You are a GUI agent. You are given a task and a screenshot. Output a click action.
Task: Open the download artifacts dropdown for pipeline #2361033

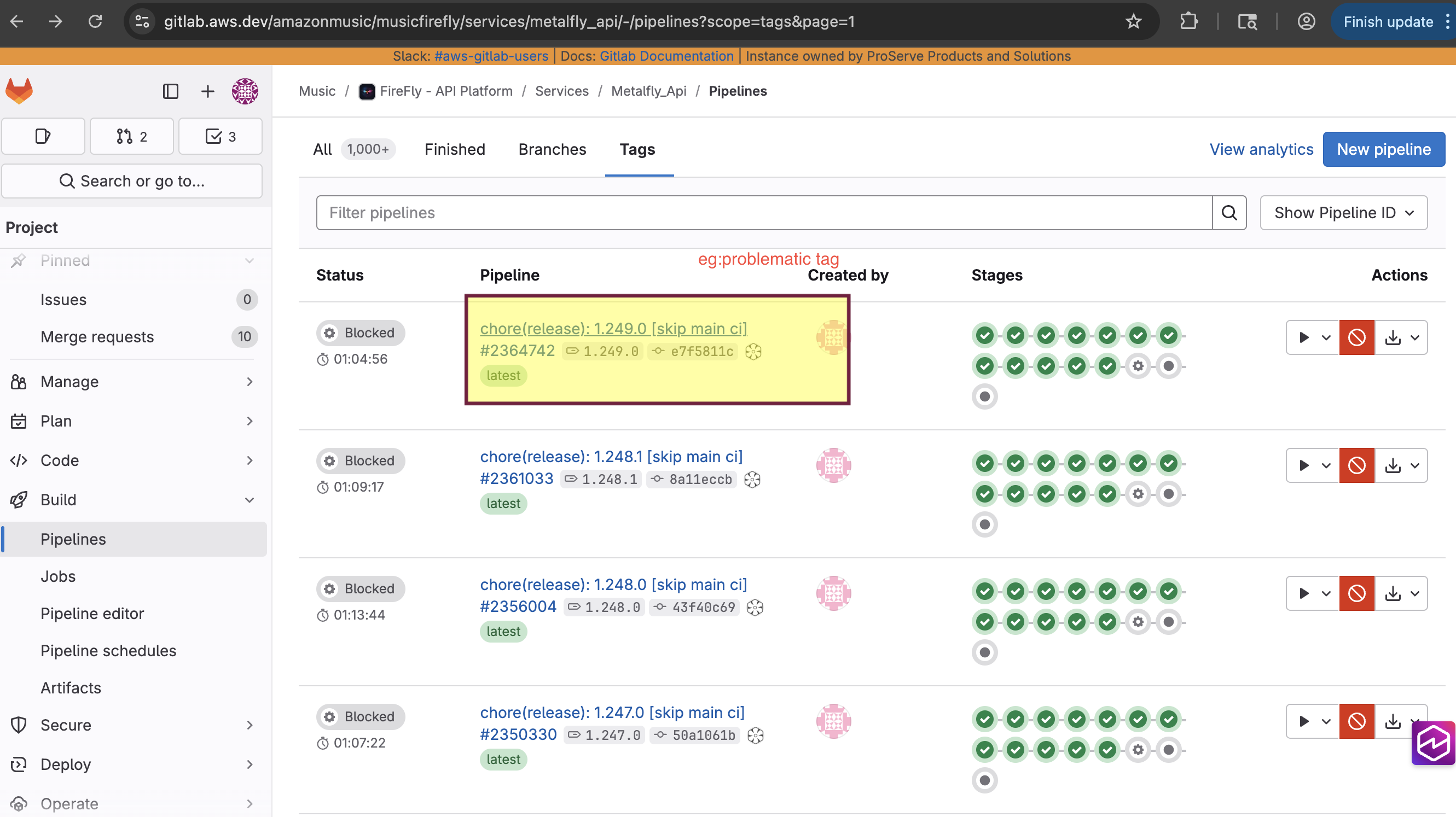pos(1401,465)
